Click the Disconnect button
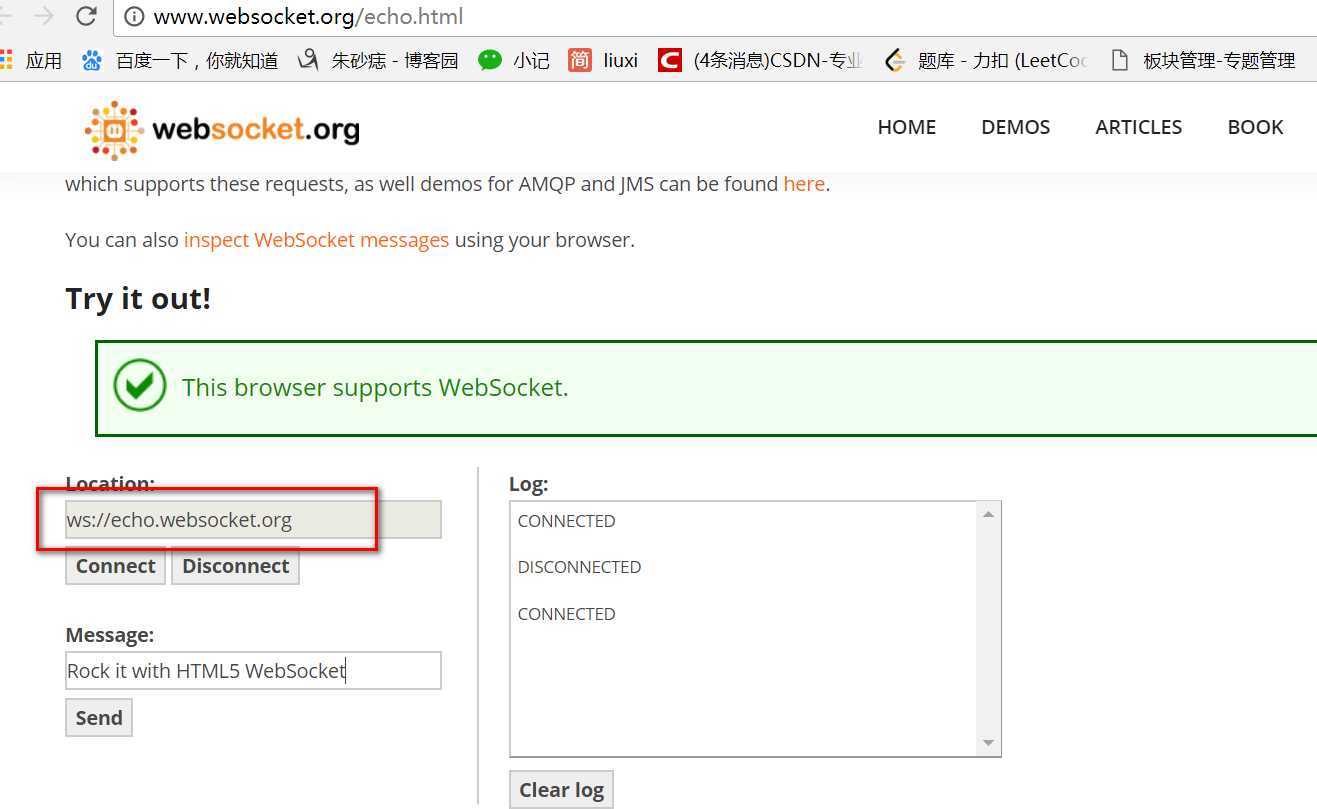 click(x=235, y=566)
